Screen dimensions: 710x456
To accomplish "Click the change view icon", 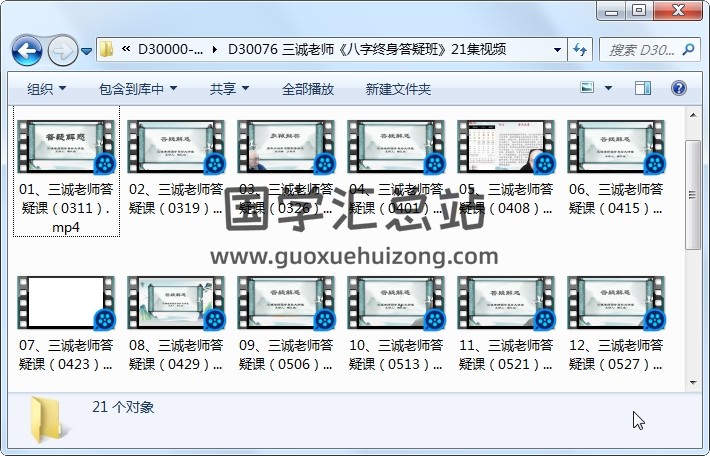I will pos(588,88).
